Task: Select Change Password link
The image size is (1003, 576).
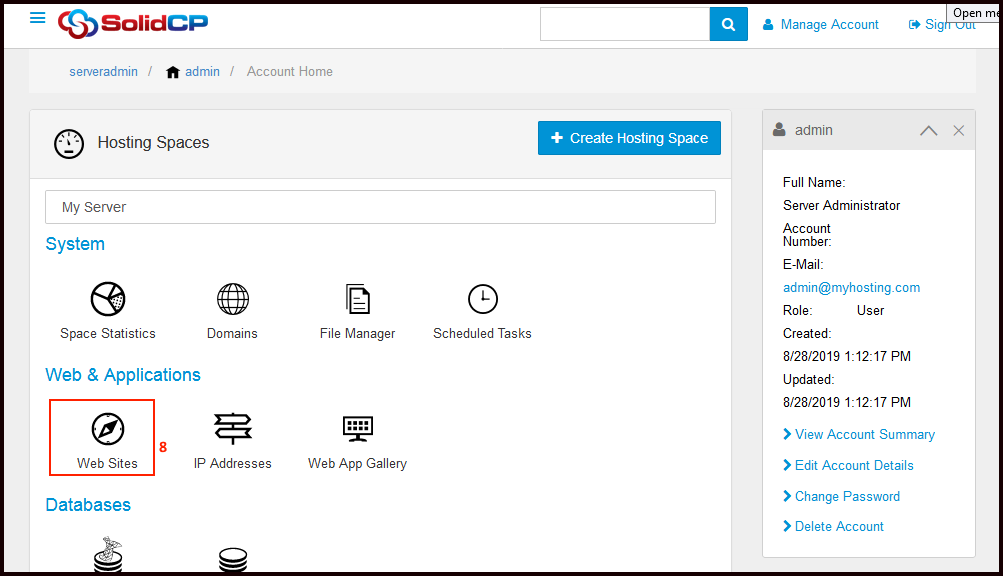Action: pos(847,497)
